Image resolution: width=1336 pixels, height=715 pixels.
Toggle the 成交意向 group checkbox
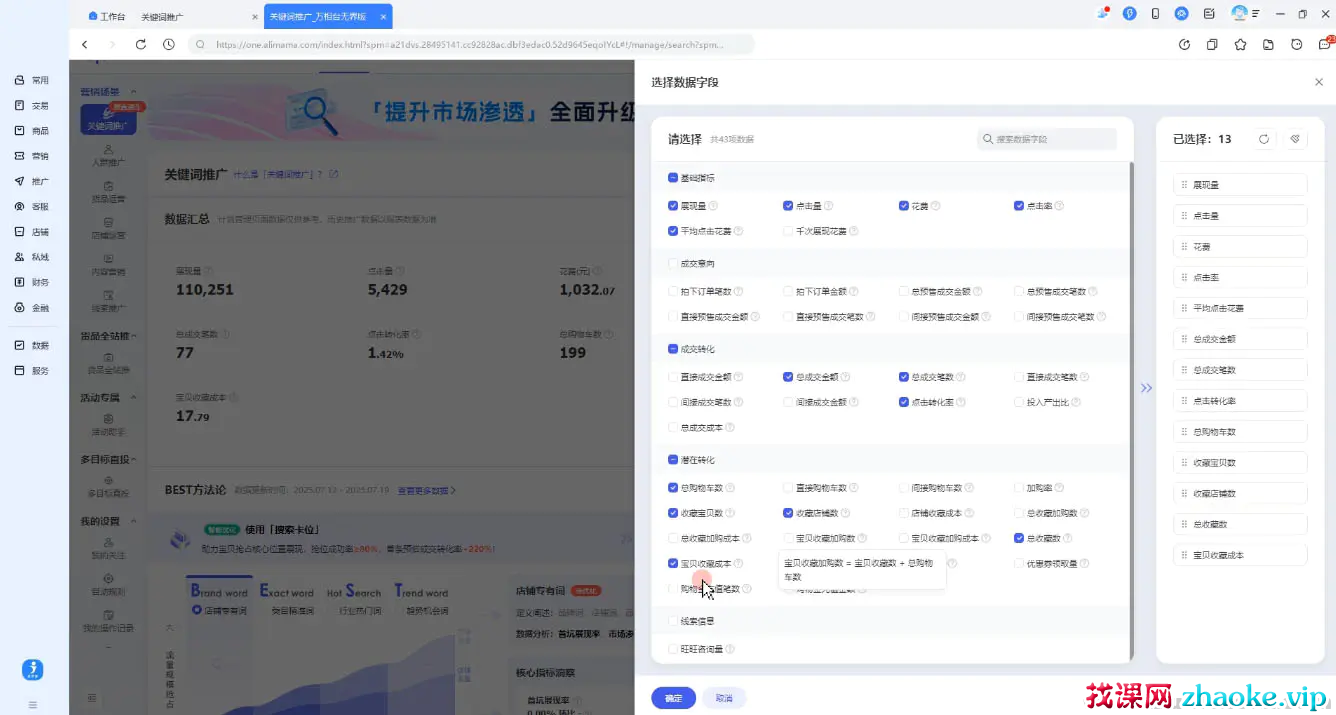[673, 264]
